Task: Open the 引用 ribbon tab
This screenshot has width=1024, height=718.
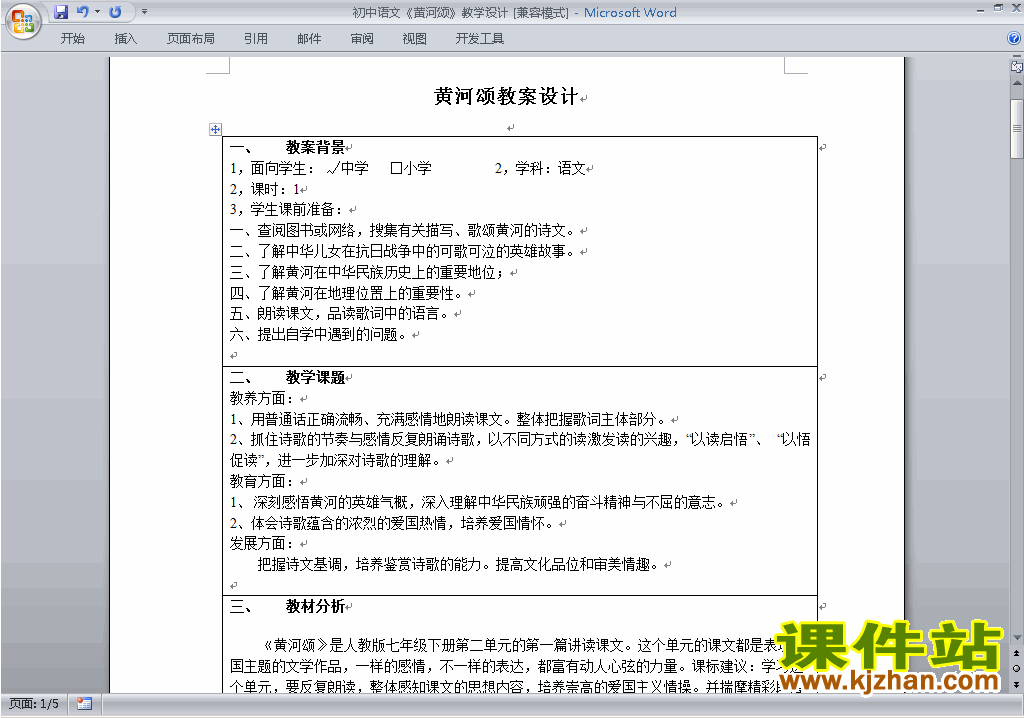Action: [255, 39]
